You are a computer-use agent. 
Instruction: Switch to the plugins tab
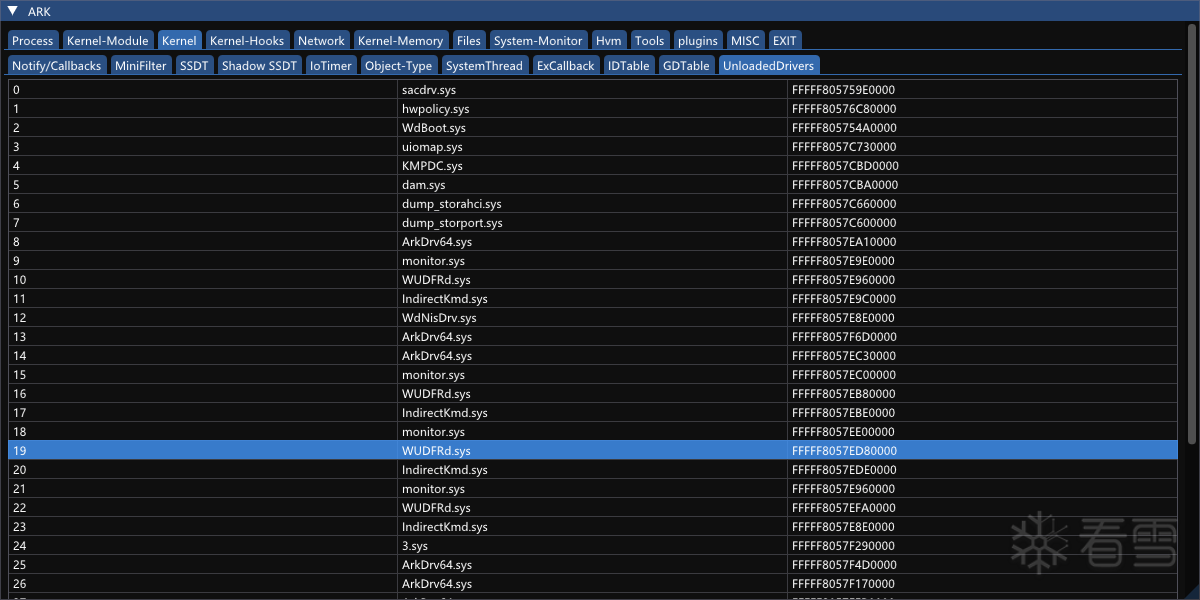(698, 40)
